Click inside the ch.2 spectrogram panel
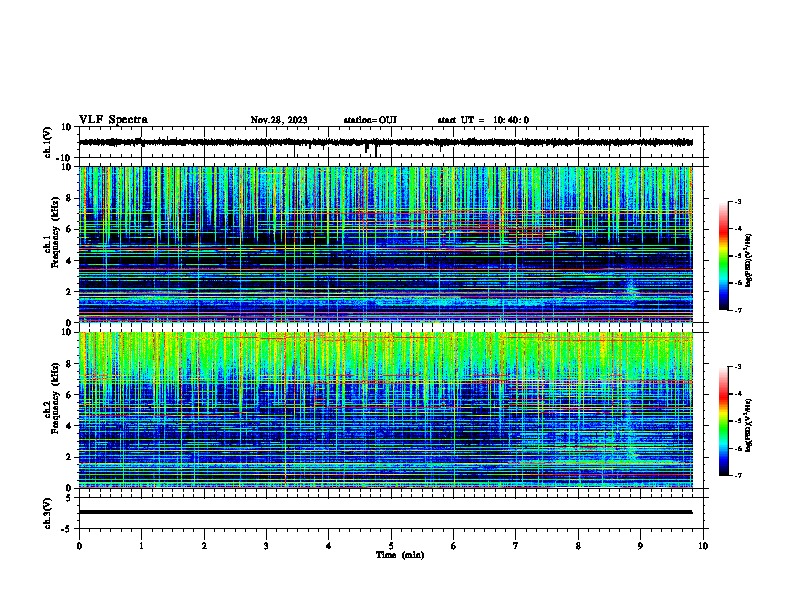792x612 pixels. click(x=386, y=410)
